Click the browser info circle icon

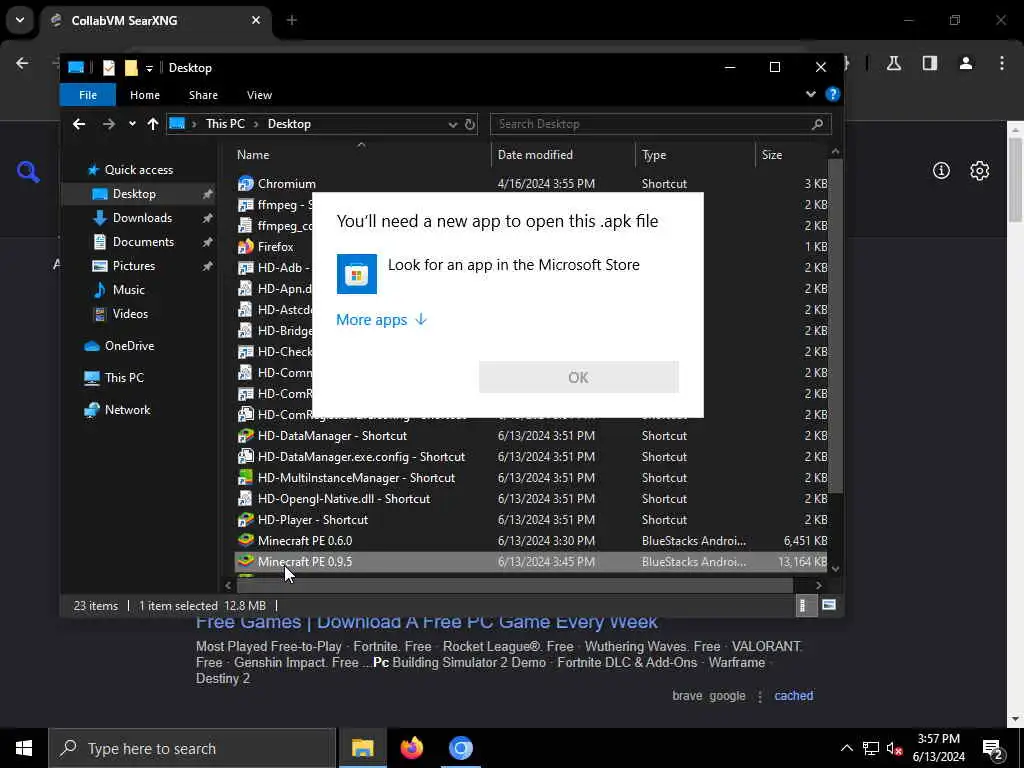point(941,170)
